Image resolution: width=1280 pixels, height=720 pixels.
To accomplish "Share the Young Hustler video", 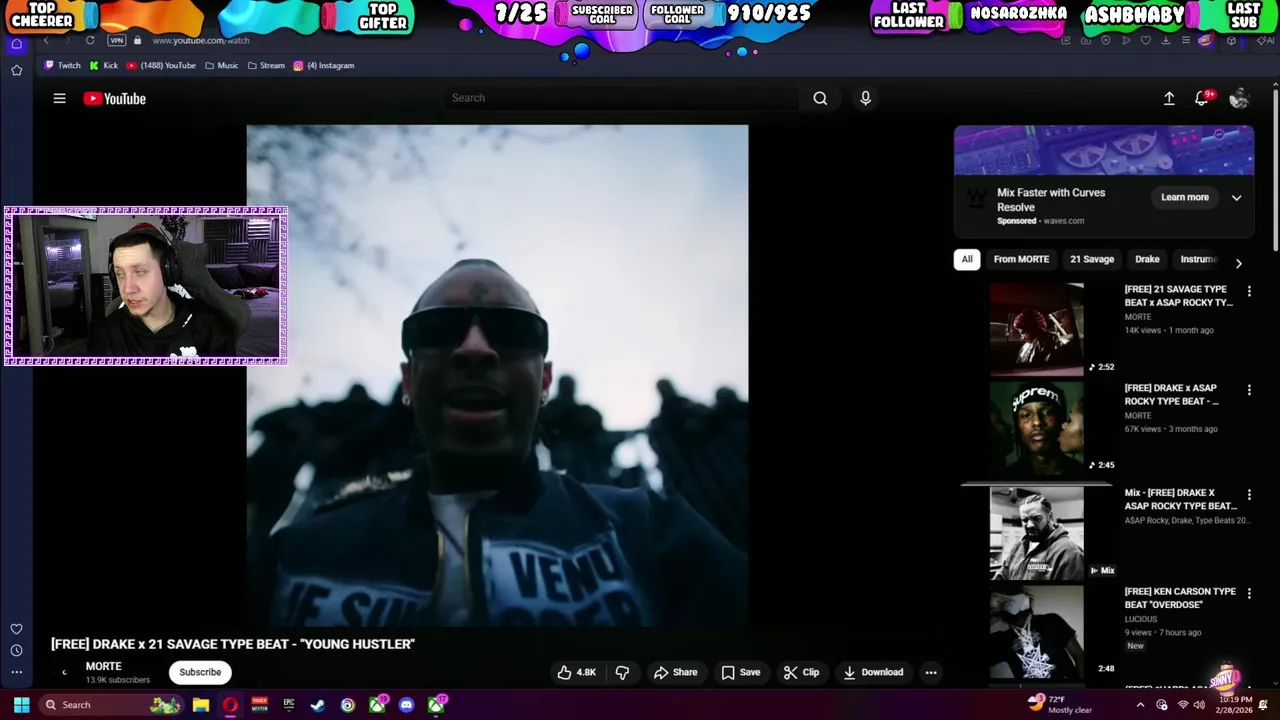I will click(x=675, y=672).
